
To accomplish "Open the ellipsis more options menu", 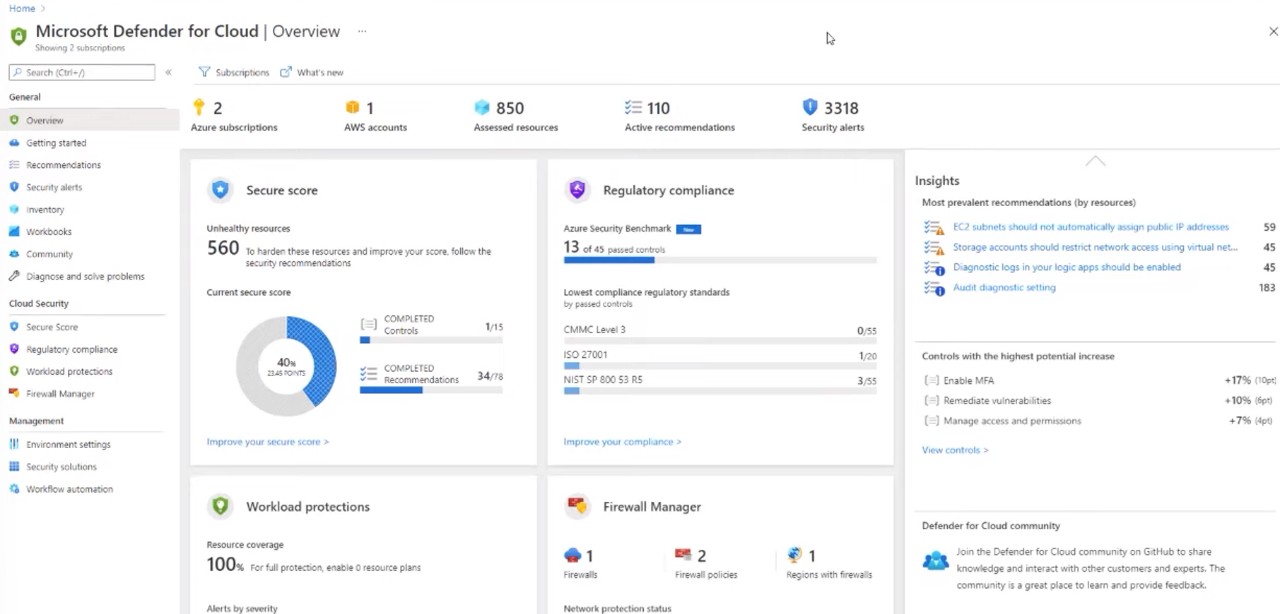I will point(362,31).
